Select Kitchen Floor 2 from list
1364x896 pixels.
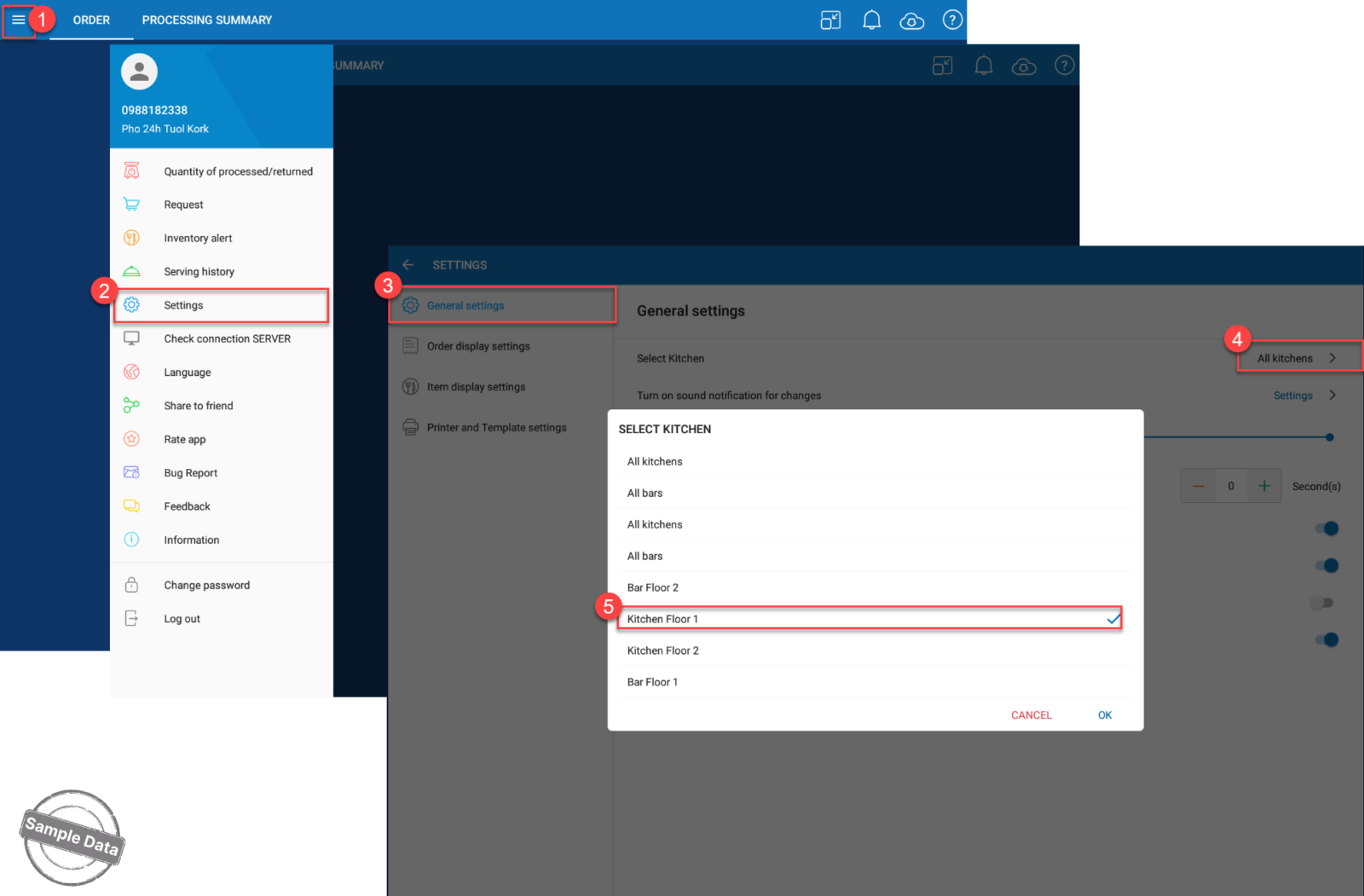[x=663, y=650]
